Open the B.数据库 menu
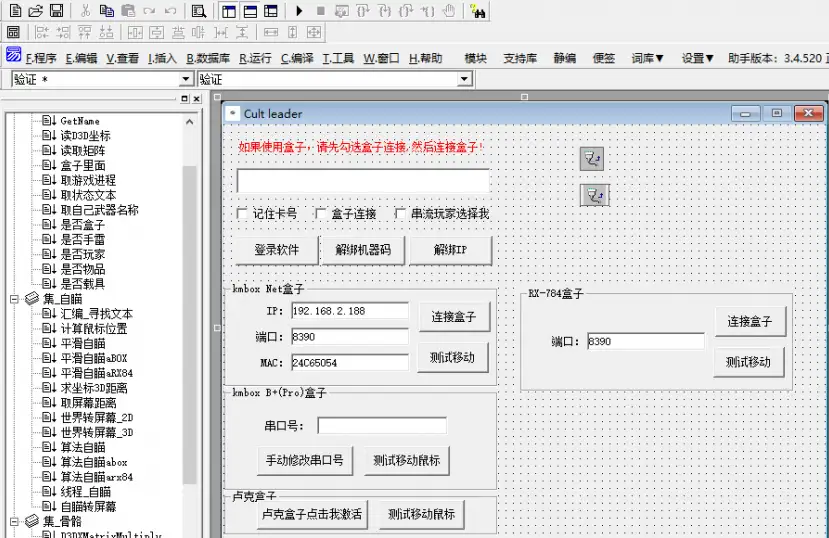 (x=208, y=58)
